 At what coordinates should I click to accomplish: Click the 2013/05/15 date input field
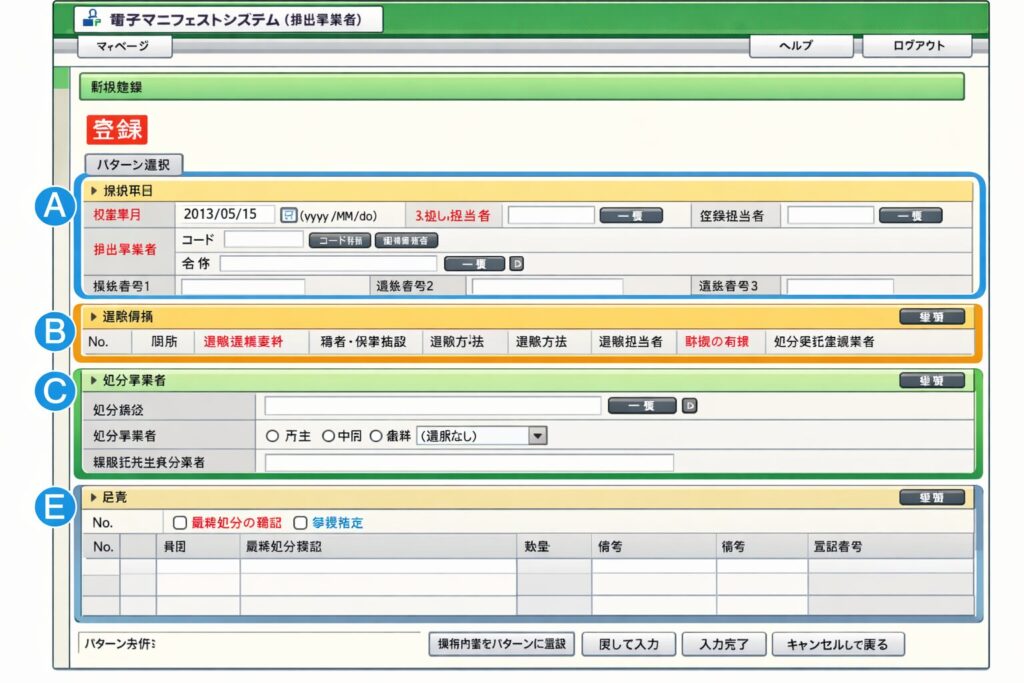pyautogui.click(x=225, y=215)
